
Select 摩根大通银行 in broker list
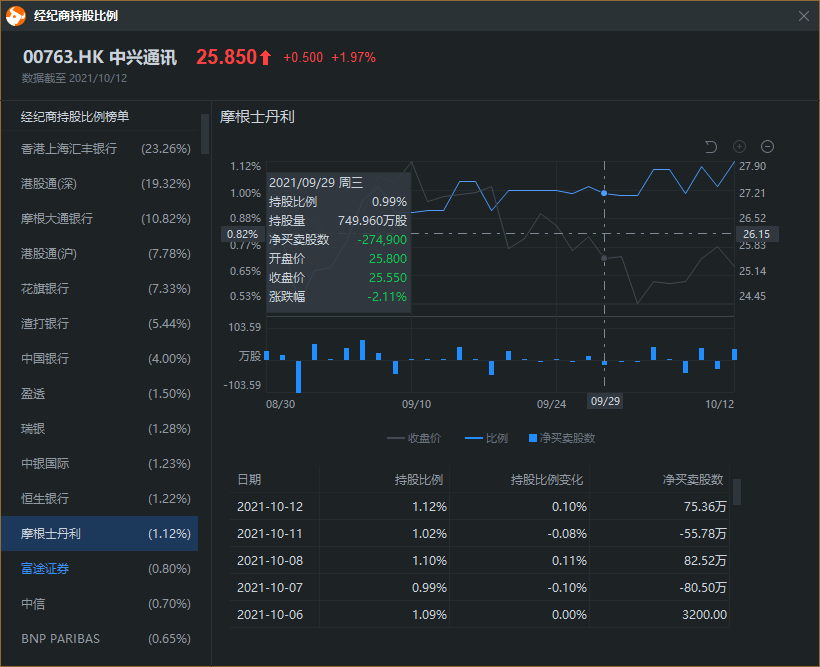point(99,219)
